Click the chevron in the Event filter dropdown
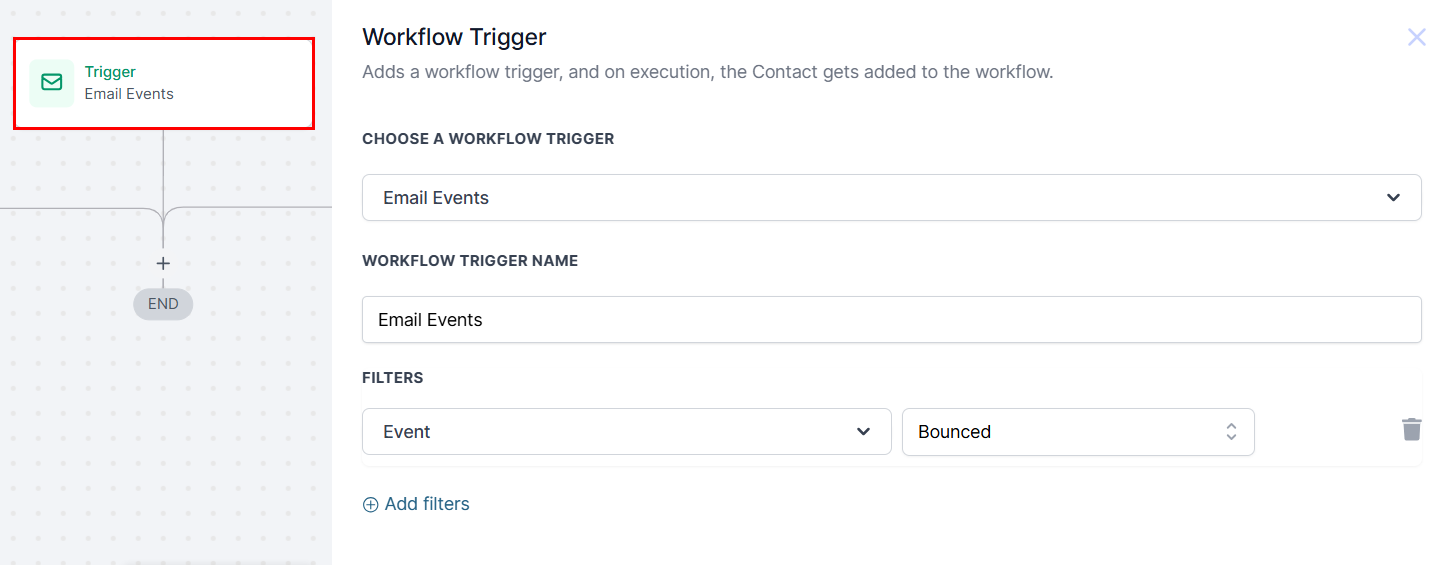Image resolution: width=1450 pixels, height=565 pixels. 864,432
